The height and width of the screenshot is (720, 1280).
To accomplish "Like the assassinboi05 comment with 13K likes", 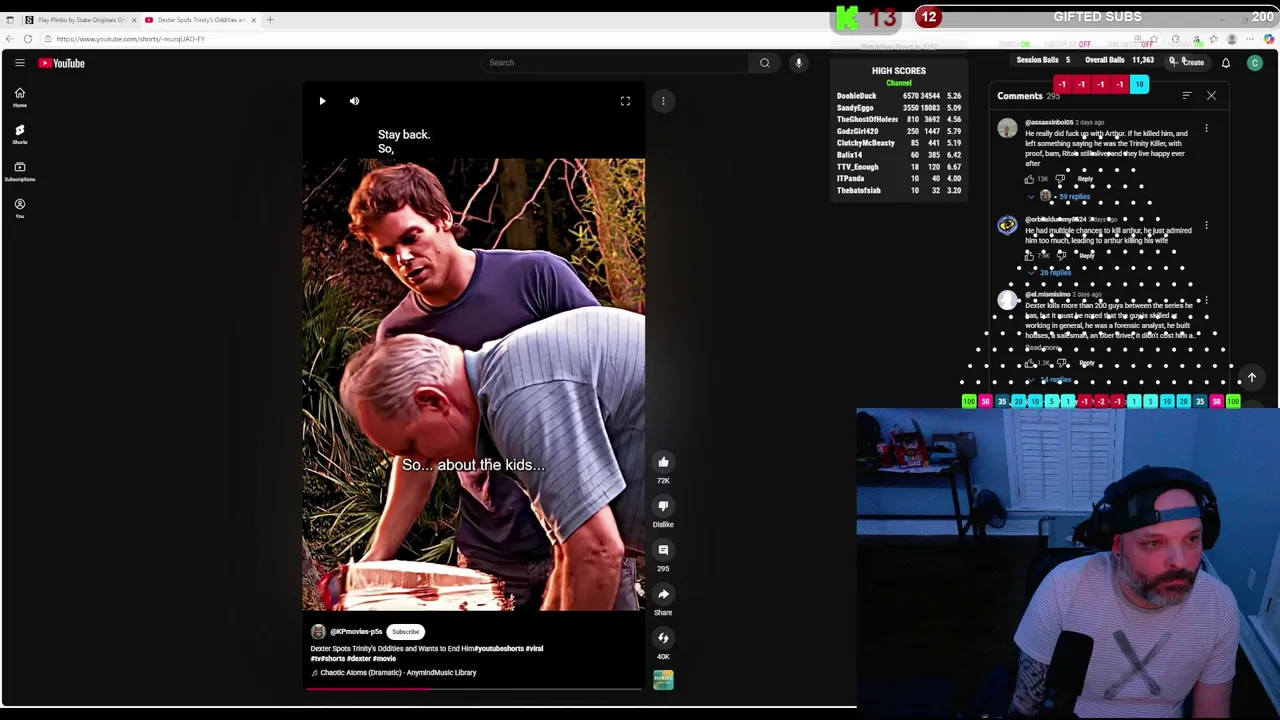I will pyautogui.click(x=1029, y=180).
